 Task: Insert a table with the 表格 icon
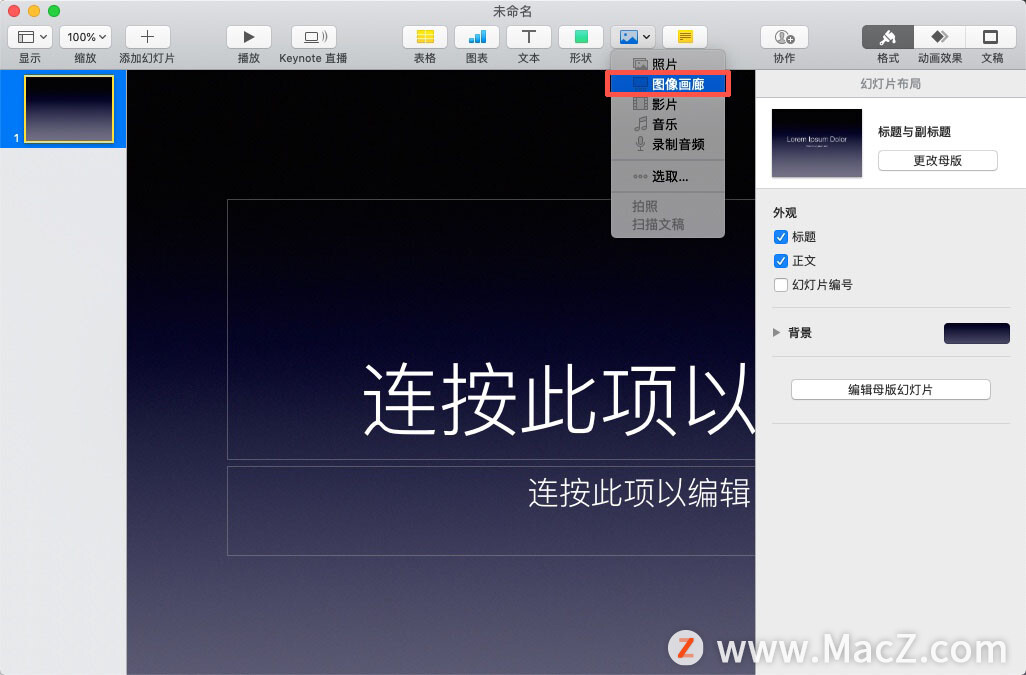425,37
